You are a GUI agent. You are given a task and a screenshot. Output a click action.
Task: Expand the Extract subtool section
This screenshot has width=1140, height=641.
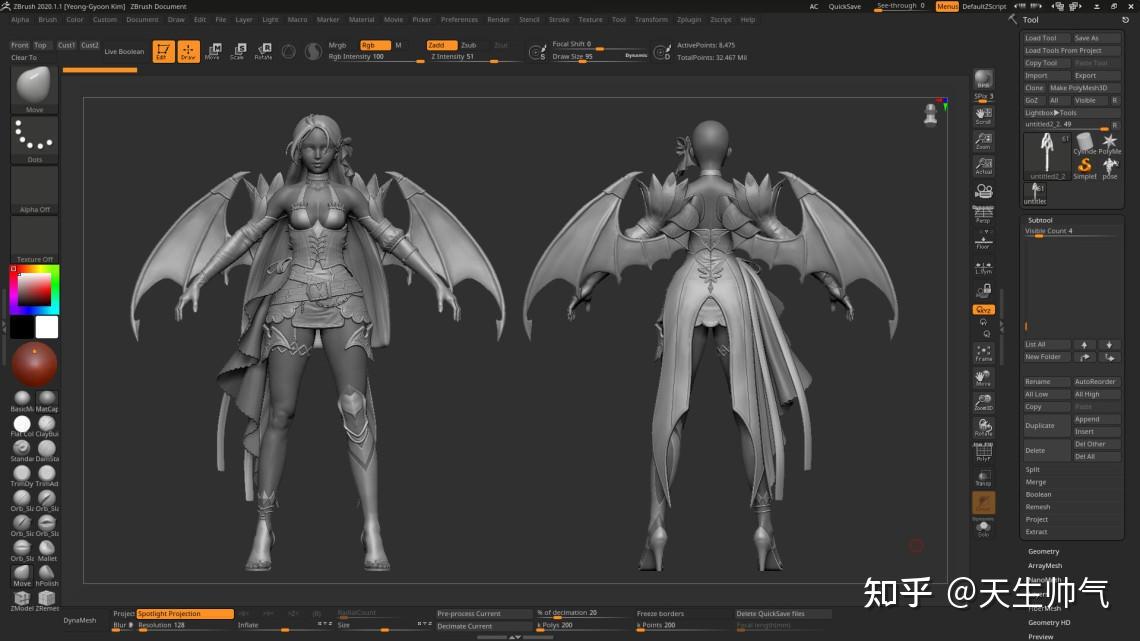1036,532
